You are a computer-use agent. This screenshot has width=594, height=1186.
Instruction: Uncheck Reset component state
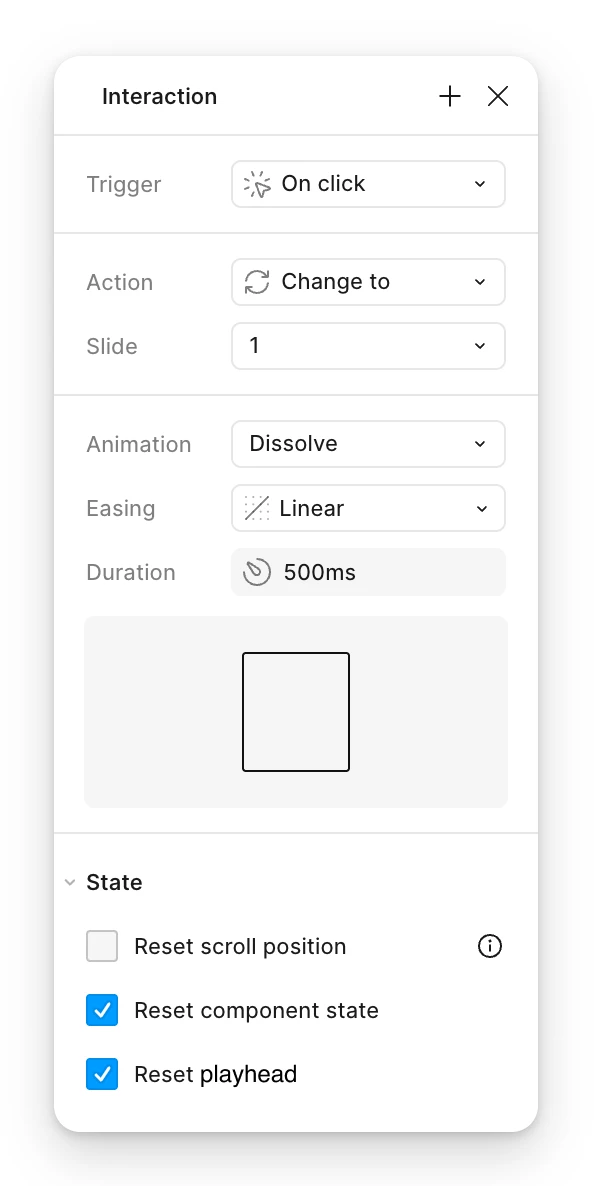(x=102, y=1010)
